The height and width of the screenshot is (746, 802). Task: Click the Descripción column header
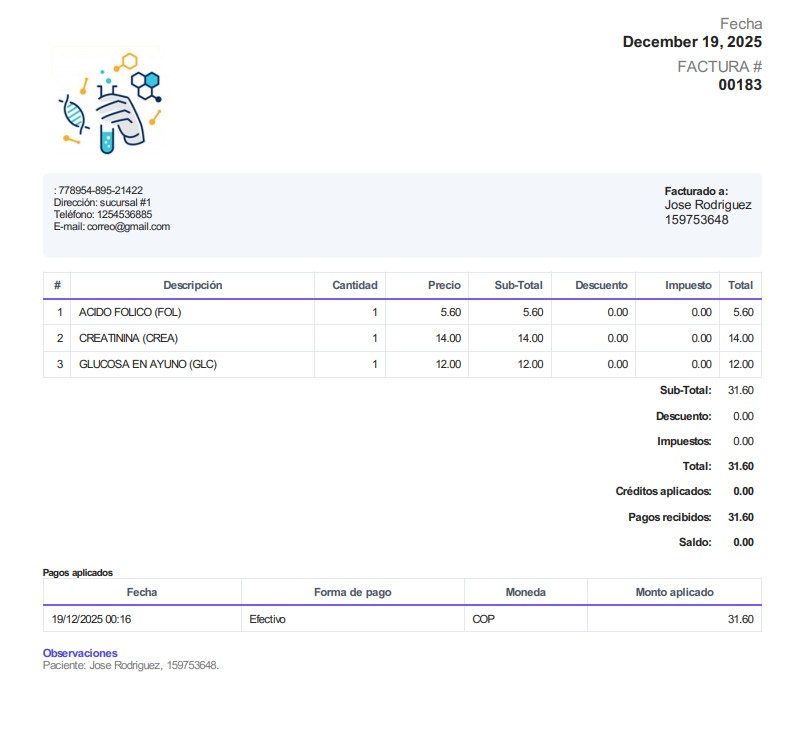pyautogui.click(x=192, y=286)
